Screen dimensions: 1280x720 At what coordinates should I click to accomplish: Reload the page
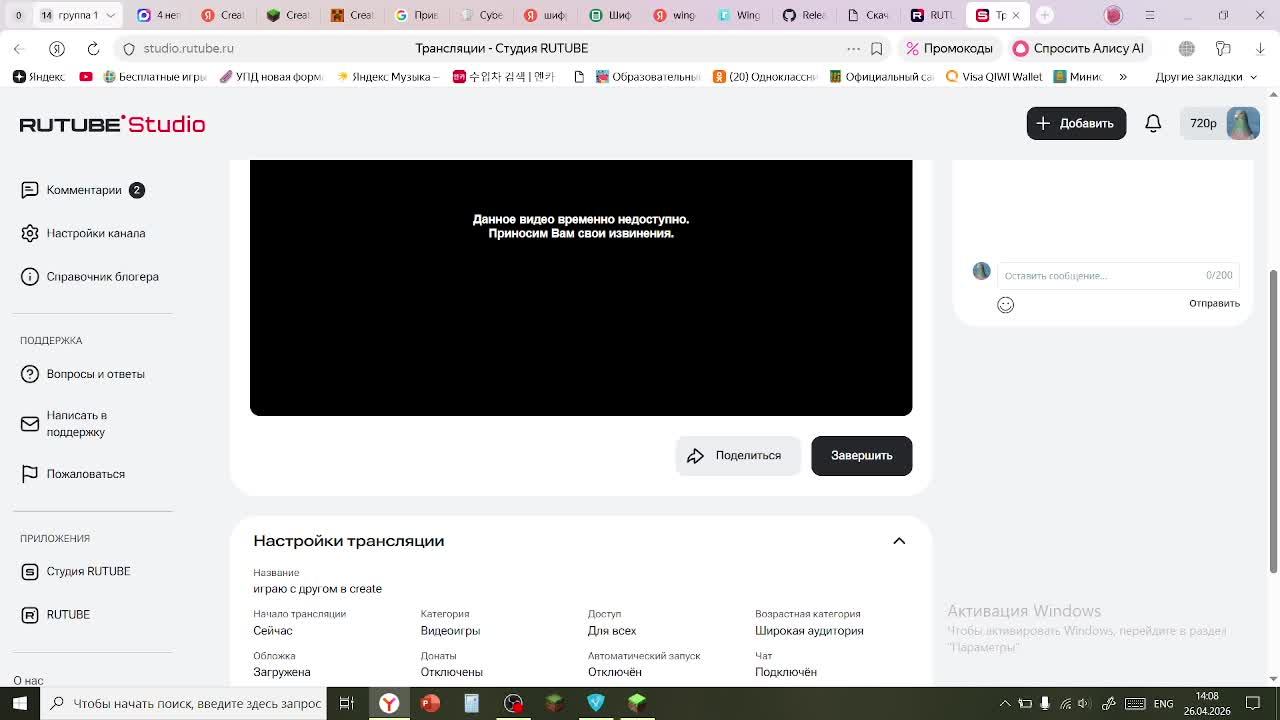(93, 48)
